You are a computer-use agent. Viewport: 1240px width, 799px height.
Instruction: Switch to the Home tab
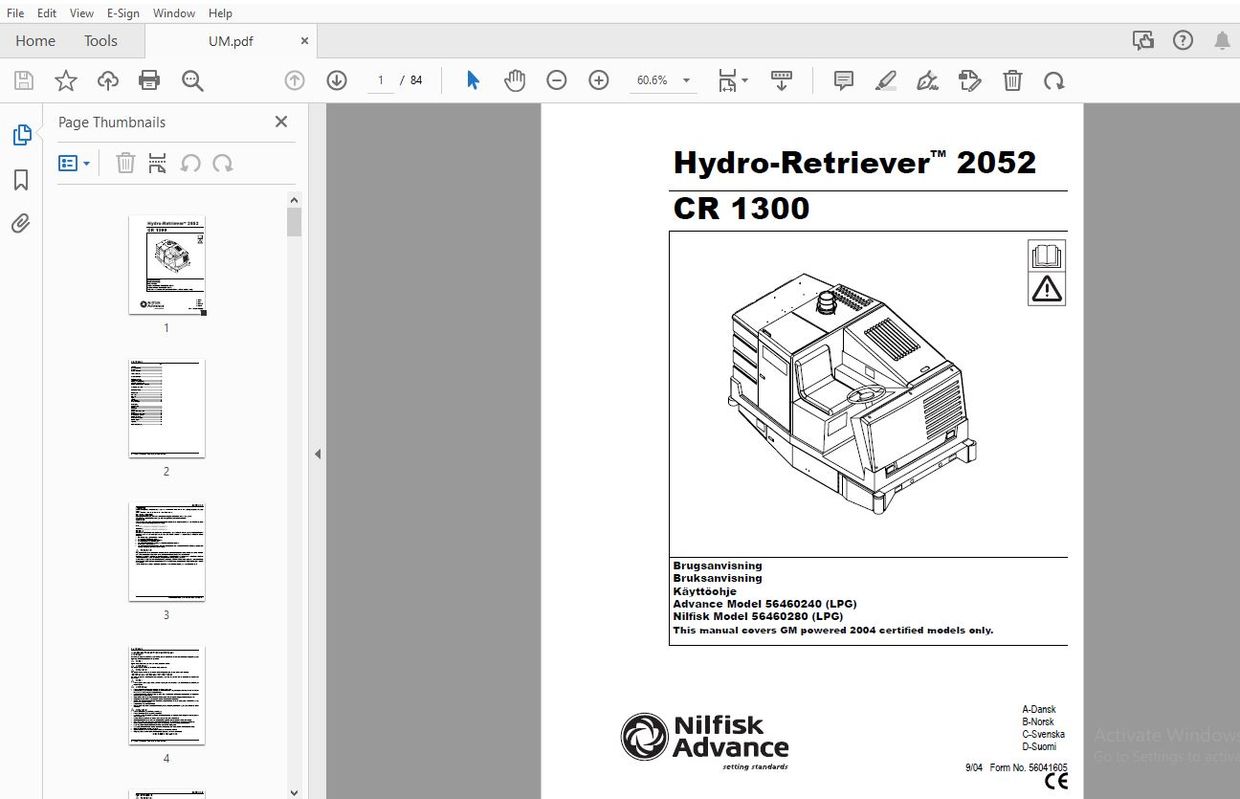pos(35,40)
